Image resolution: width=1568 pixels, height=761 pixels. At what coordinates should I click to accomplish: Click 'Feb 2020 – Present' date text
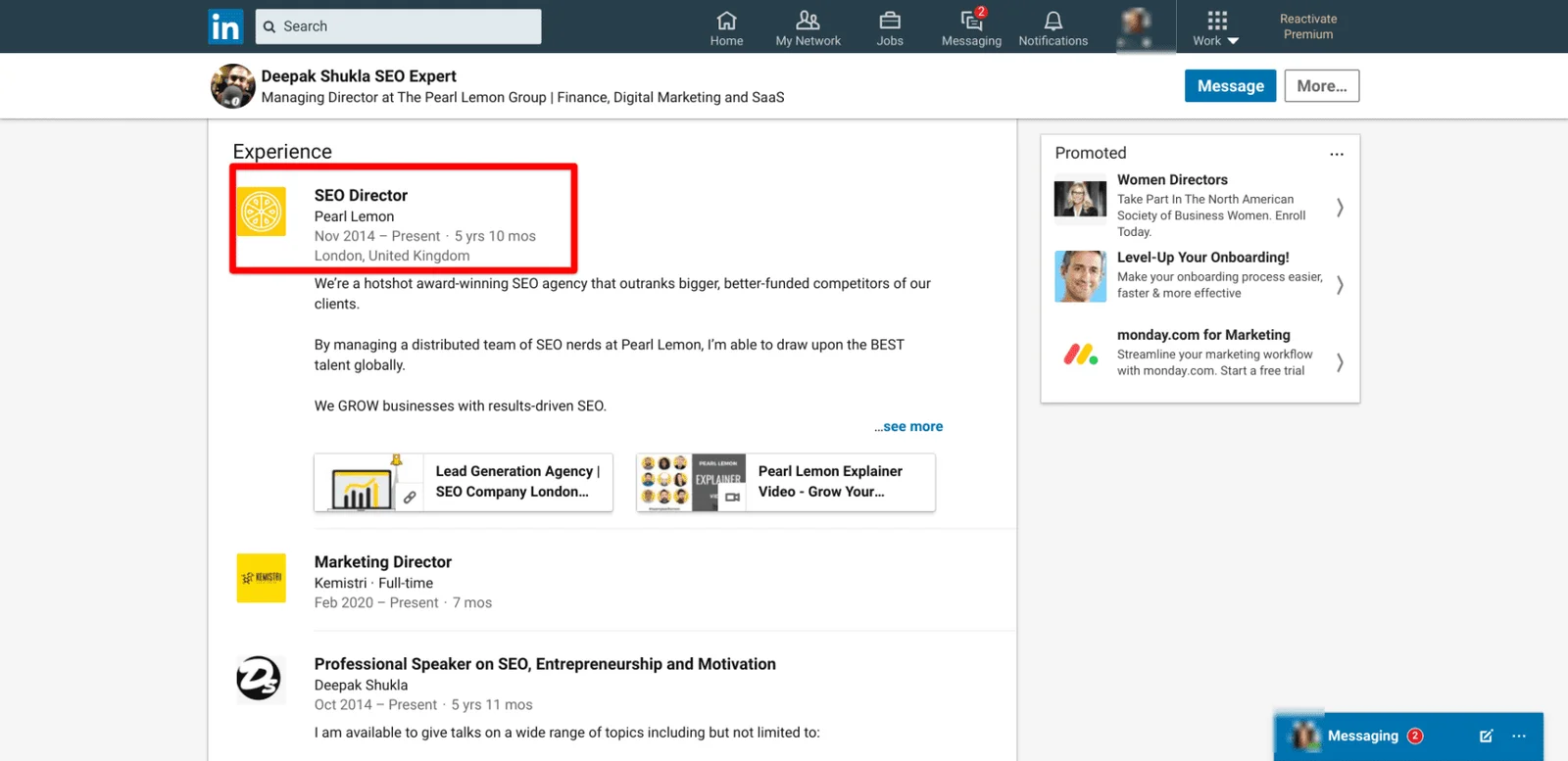click(x=376, y=602)
